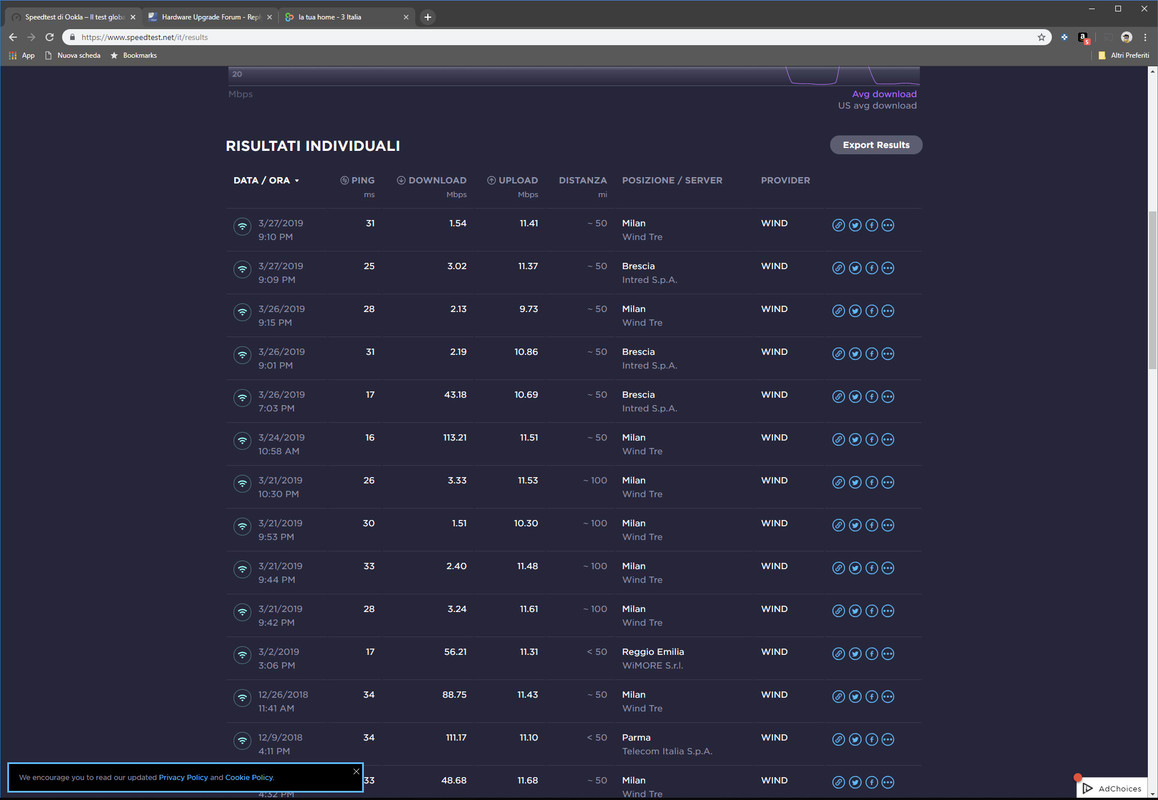Share 3/27/2019 9:10 PM result on Facebook

coord(871,225)
